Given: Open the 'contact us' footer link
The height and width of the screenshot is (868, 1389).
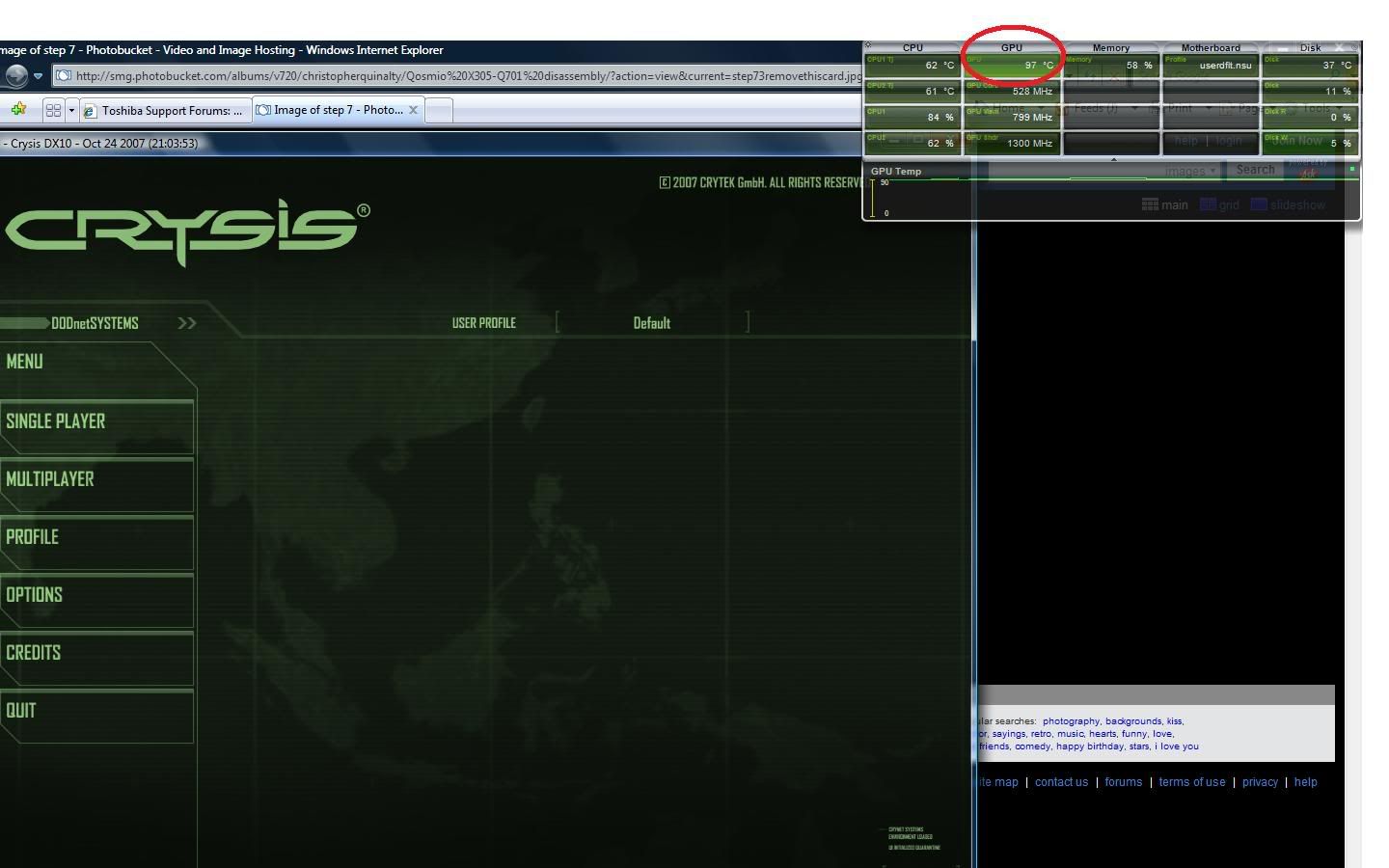Looking at the screenshot, I should click(1061, 782).
